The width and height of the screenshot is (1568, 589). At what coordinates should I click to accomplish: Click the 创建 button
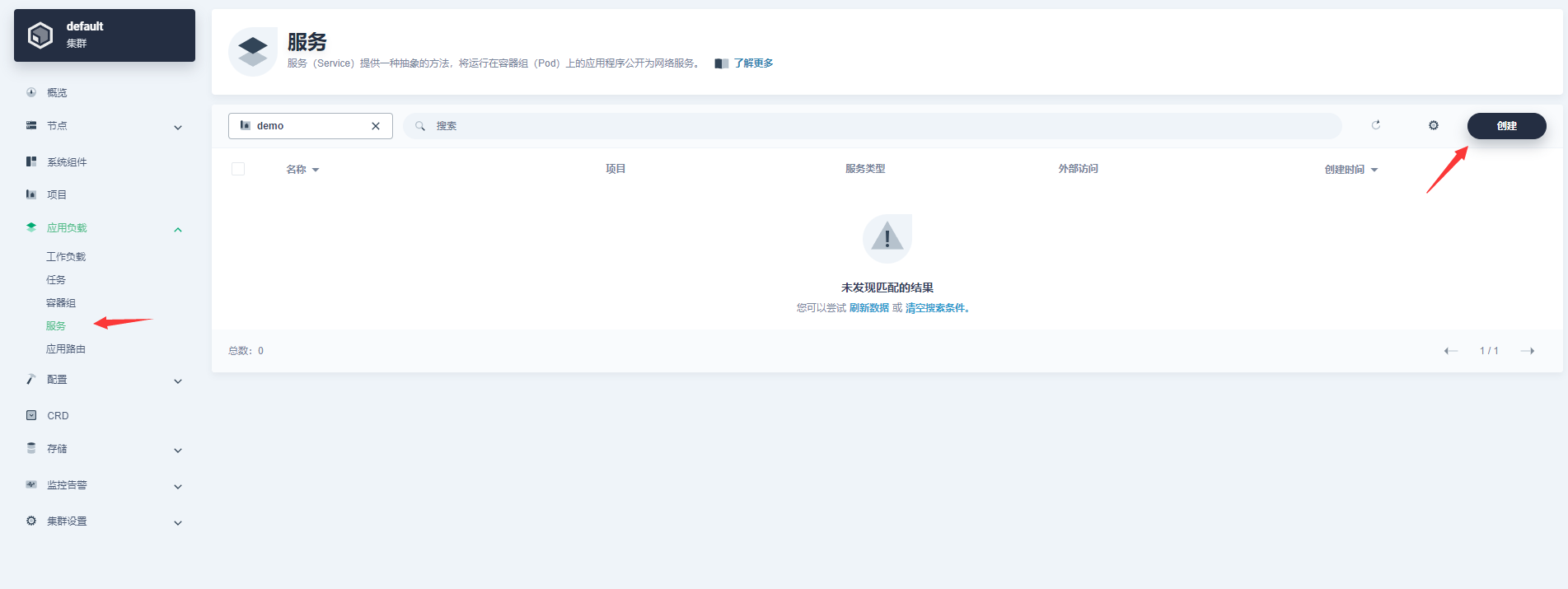tap(1506, 126)
